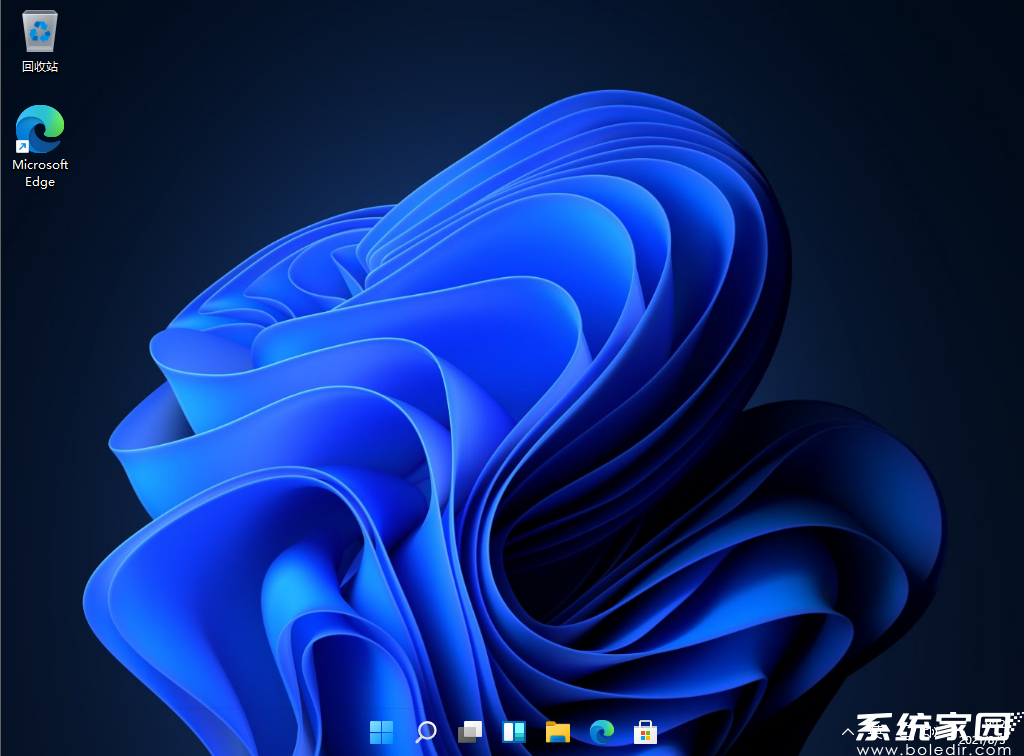The width and height of the screenshot is (1024, 756).
Task: Expand the system tray hidden icons chevron
Action: pos(848,732)
